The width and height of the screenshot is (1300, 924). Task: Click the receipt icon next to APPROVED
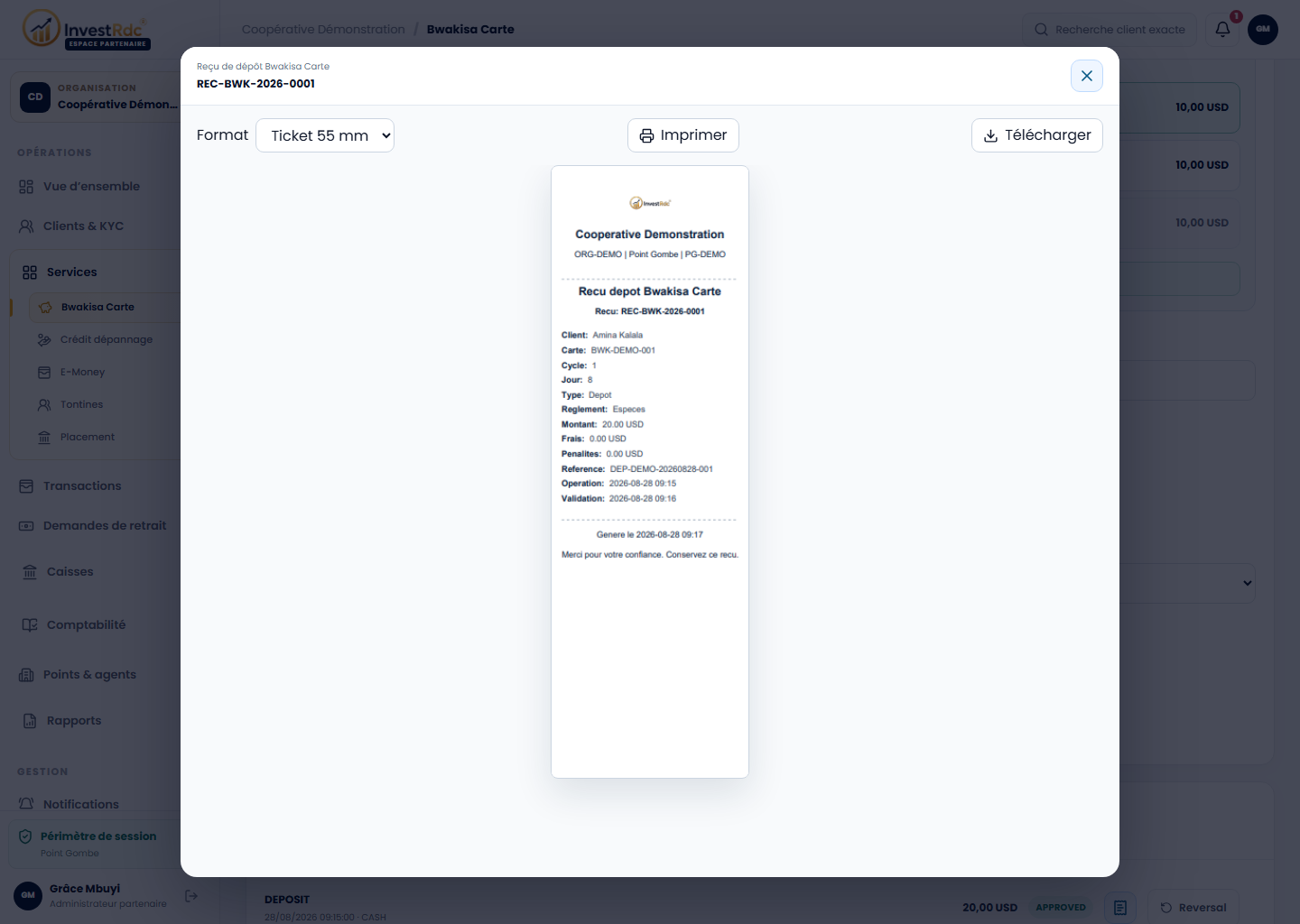[1120, 908]
